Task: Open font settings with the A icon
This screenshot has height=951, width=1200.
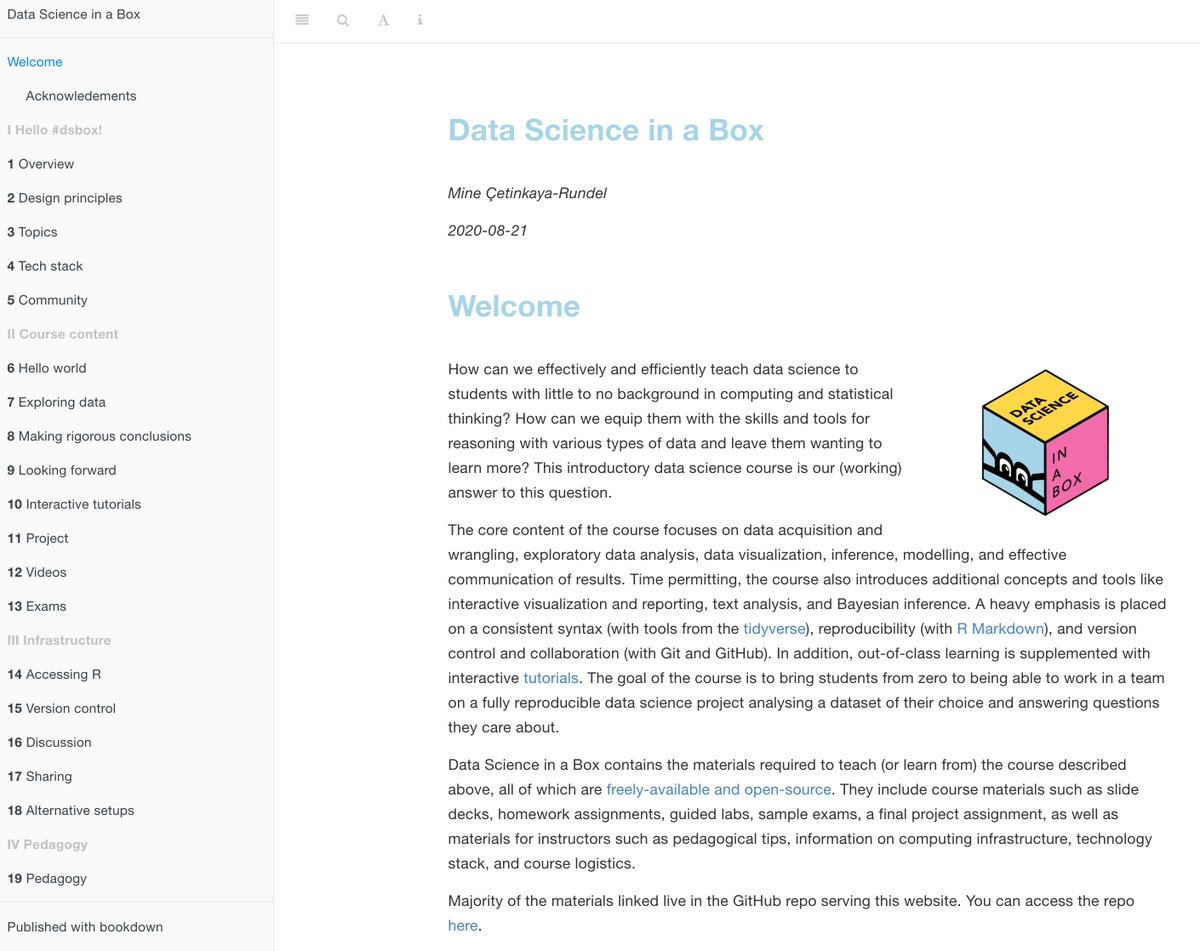Action: point(383,20)
